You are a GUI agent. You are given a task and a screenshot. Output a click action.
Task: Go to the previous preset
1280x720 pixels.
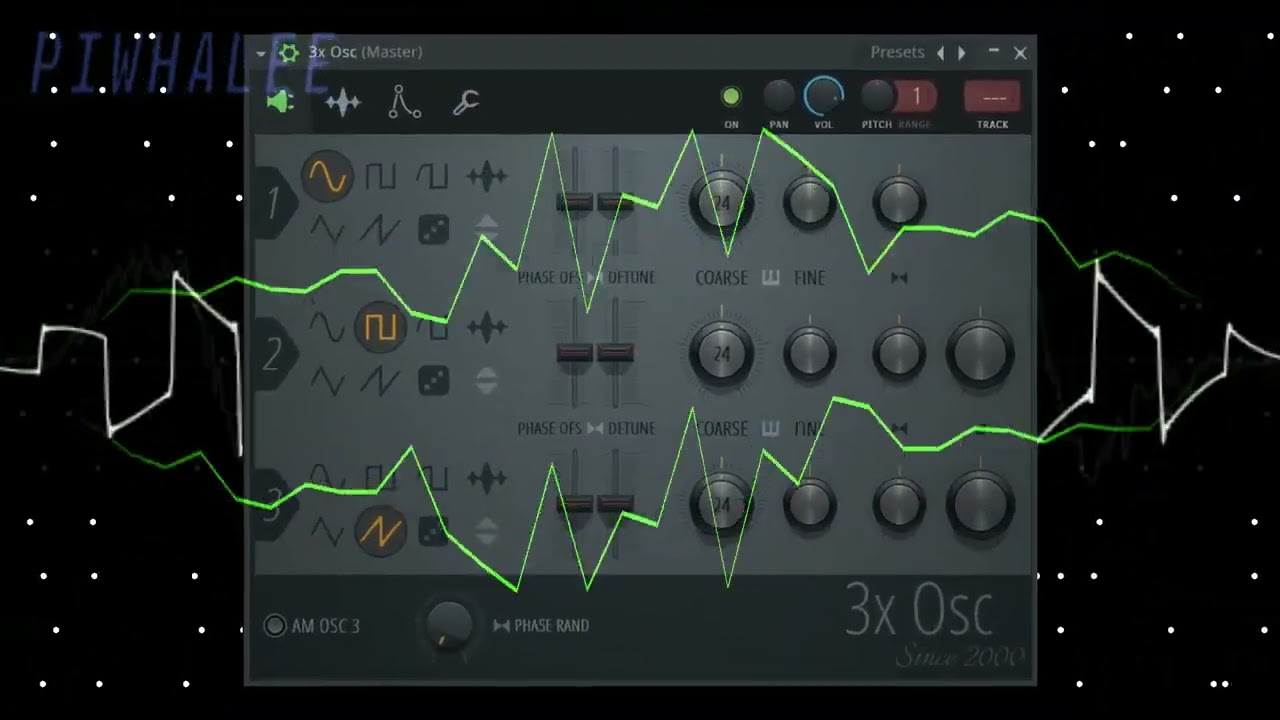(x=940, y=53)
